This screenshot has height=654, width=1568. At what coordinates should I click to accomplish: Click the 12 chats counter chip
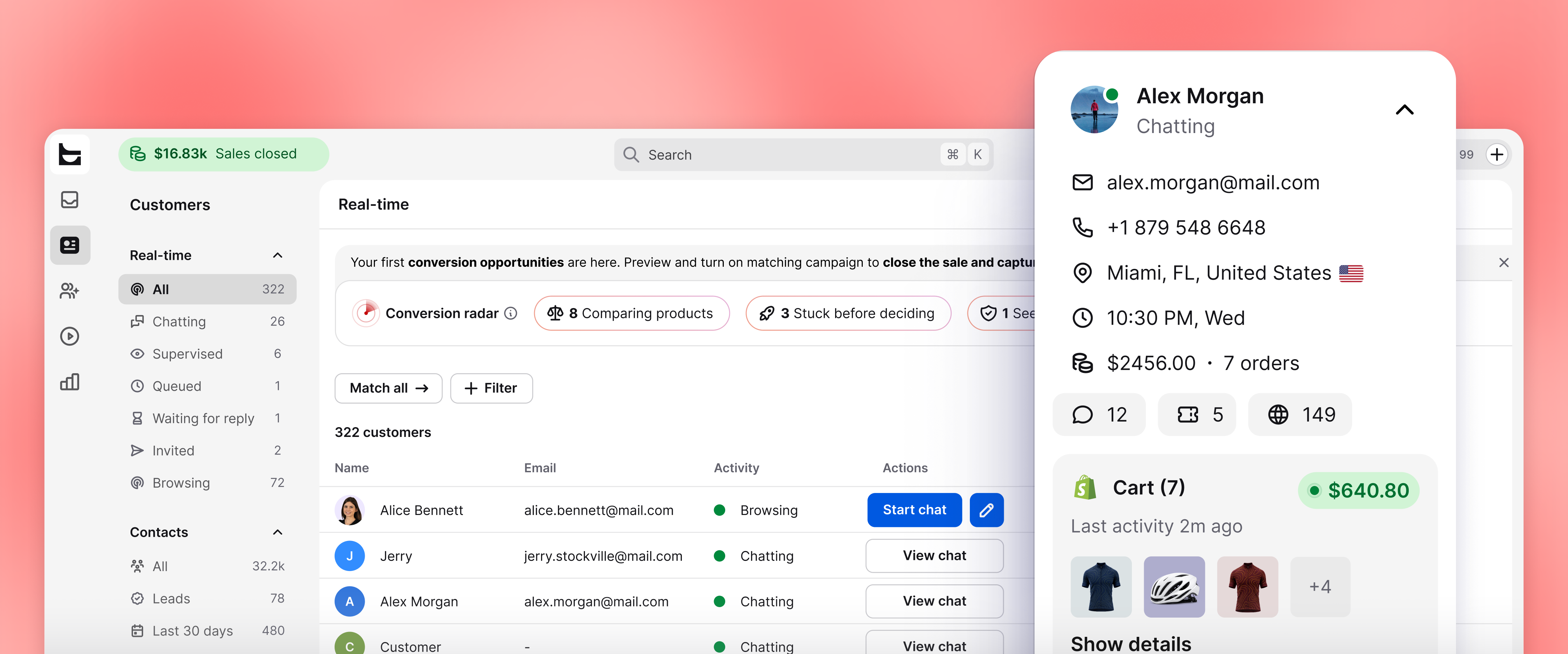click(x=1099, y=415)
